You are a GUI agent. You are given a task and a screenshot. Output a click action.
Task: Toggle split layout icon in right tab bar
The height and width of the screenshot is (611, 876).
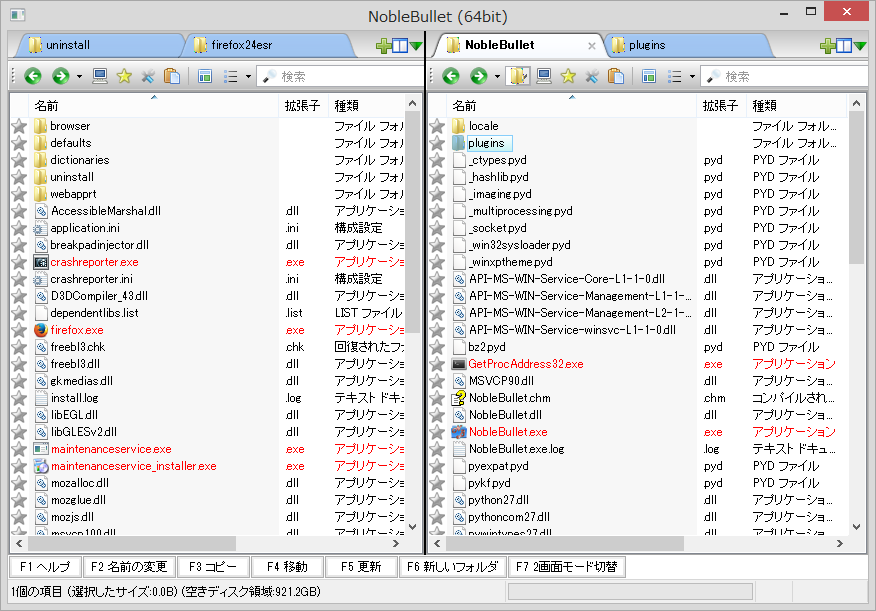point(844,46)
